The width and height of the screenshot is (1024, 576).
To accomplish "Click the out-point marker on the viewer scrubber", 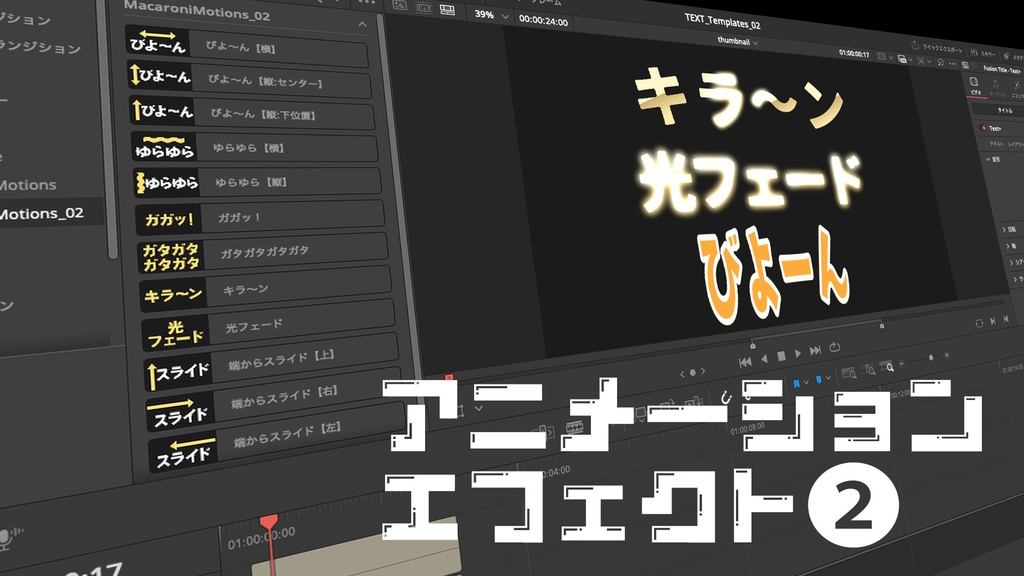I will [882, 325].
